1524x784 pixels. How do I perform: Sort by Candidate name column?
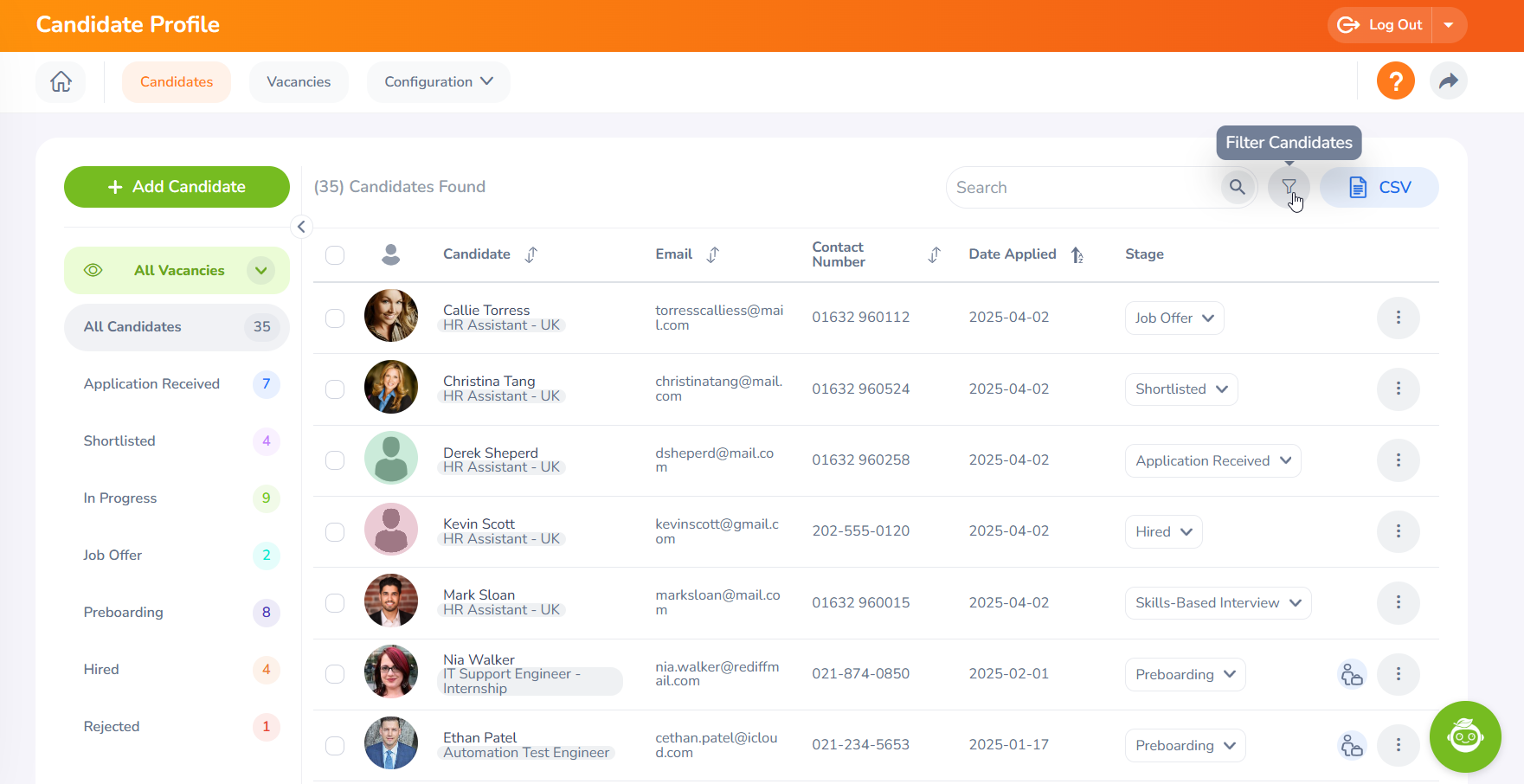click(531, 254)
